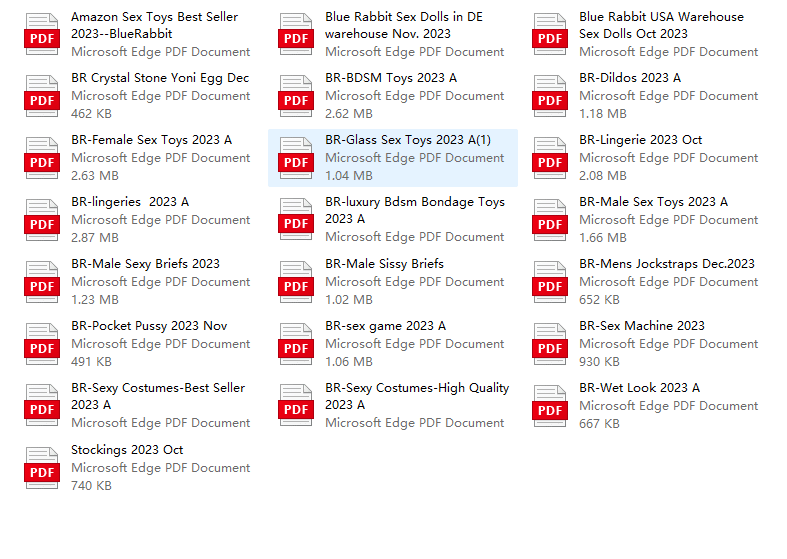Click PDF icon of BR-Sexy Costumes-High Quality

pos(296,406)
